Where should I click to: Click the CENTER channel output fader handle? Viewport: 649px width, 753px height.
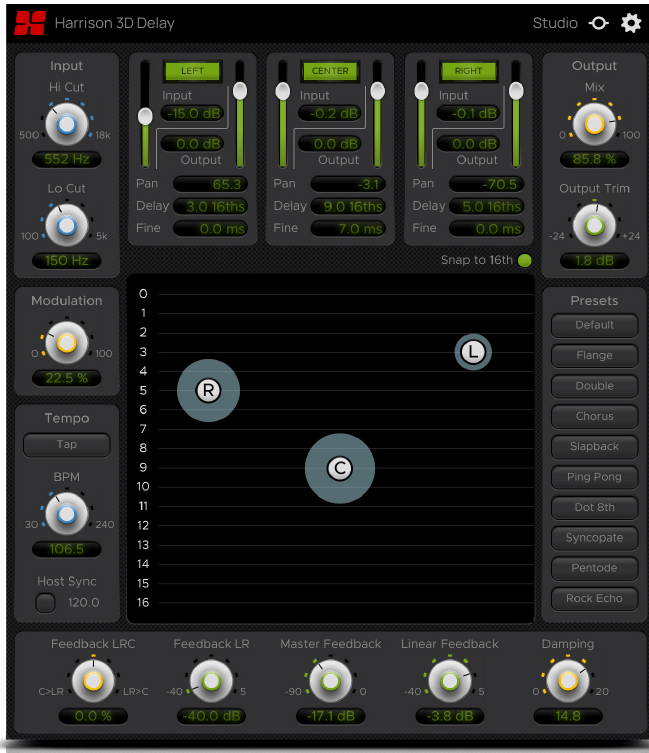(x=378, y=91)
